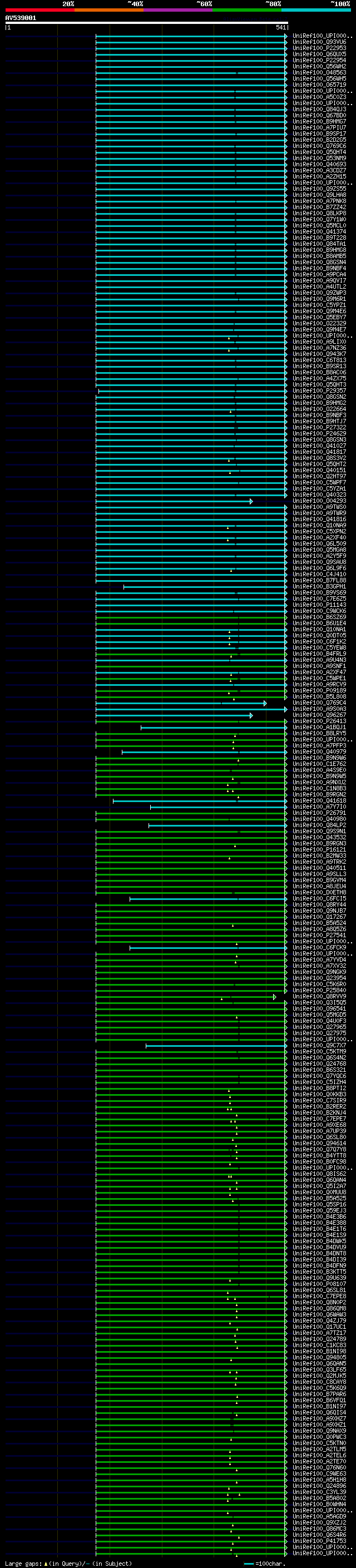Click the cyan ~100% identity legend segment

(x=316, y=10)
